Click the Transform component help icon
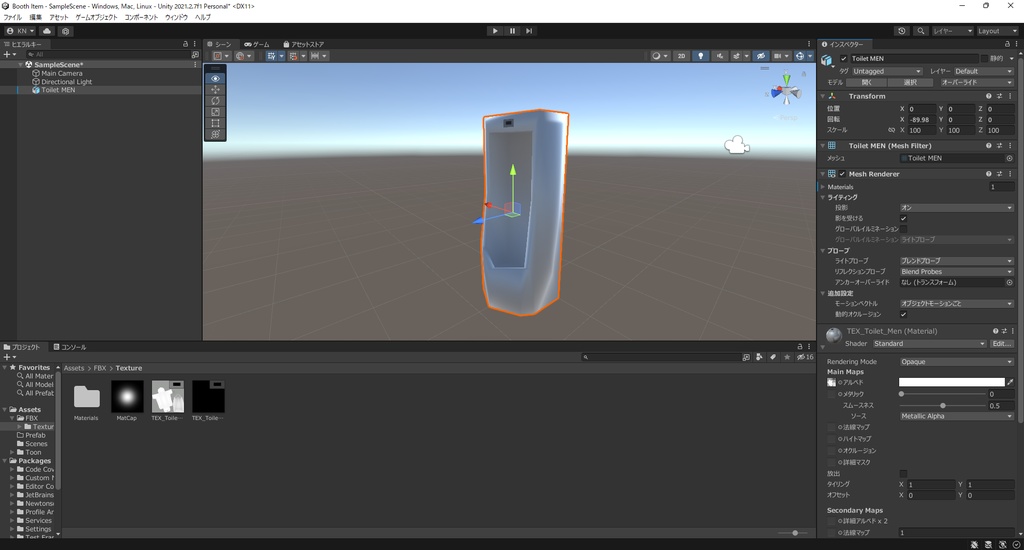 point(989,96)
